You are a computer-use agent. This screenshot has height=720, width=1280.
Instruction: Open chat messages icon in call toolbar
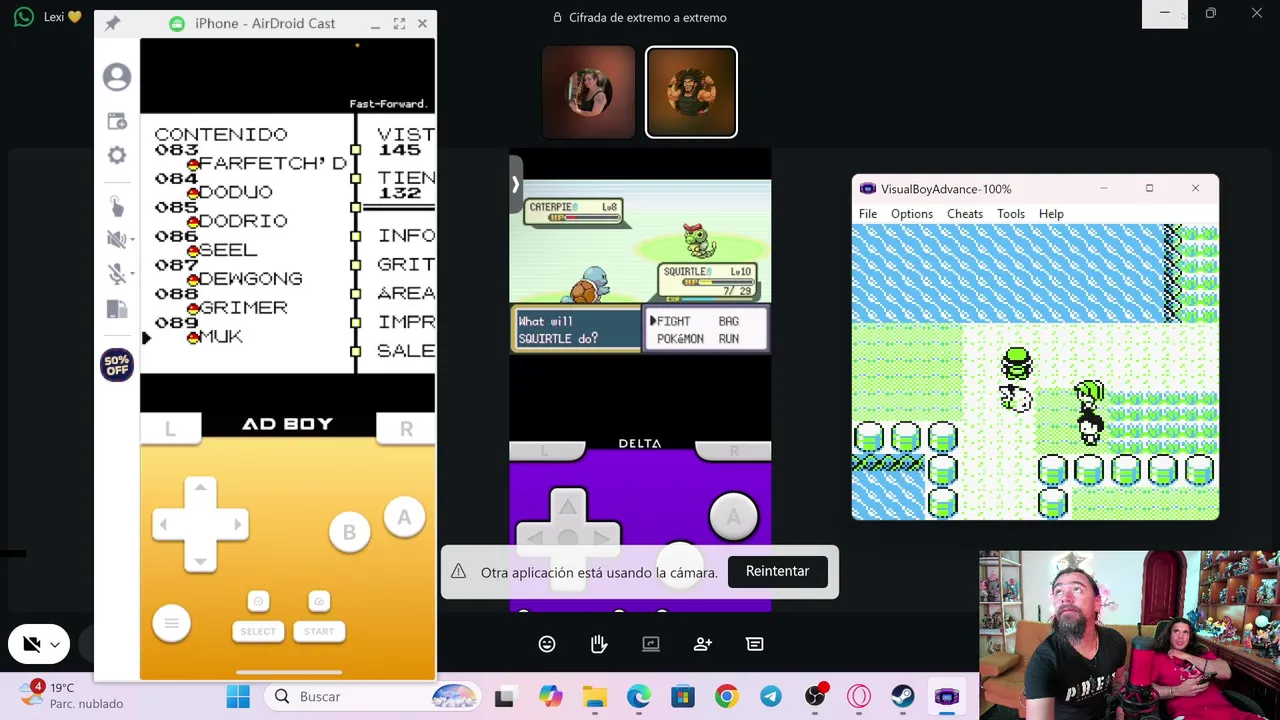point(755,644)
